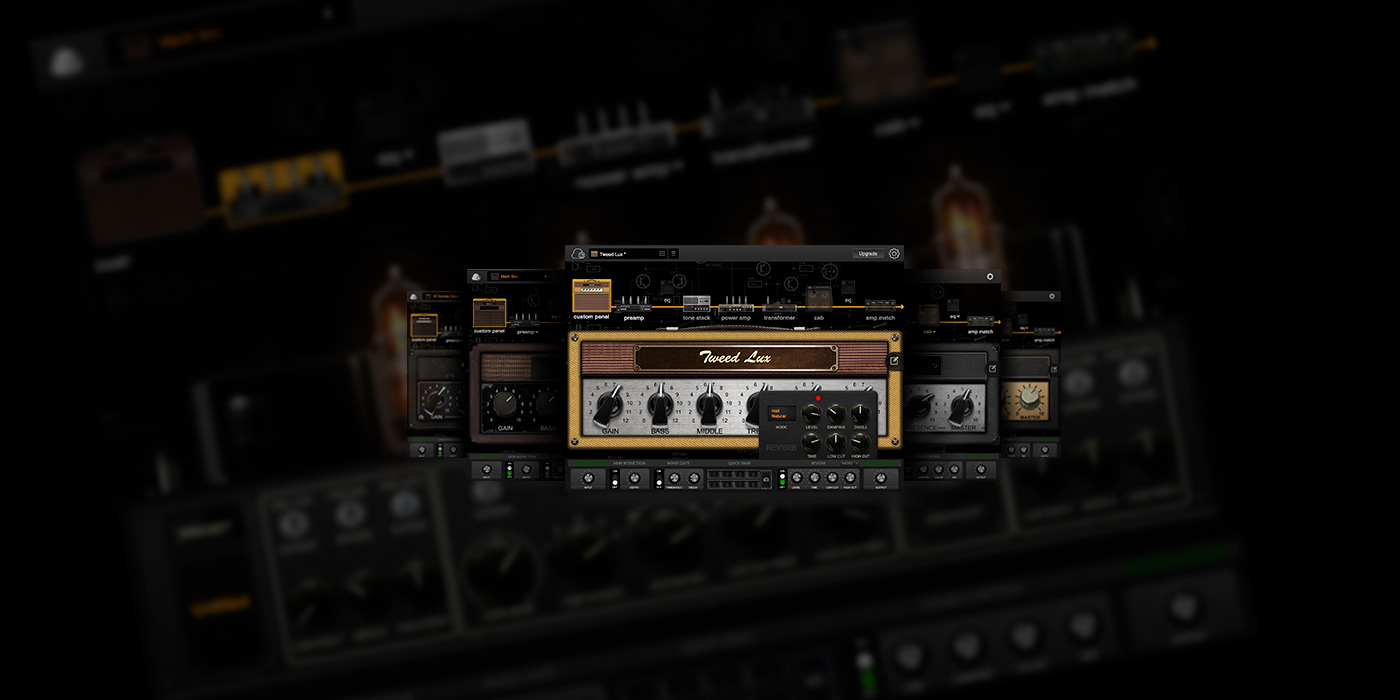
Task: Click the reverb popup DAMPING knob
Action: [x=836, y=413]
